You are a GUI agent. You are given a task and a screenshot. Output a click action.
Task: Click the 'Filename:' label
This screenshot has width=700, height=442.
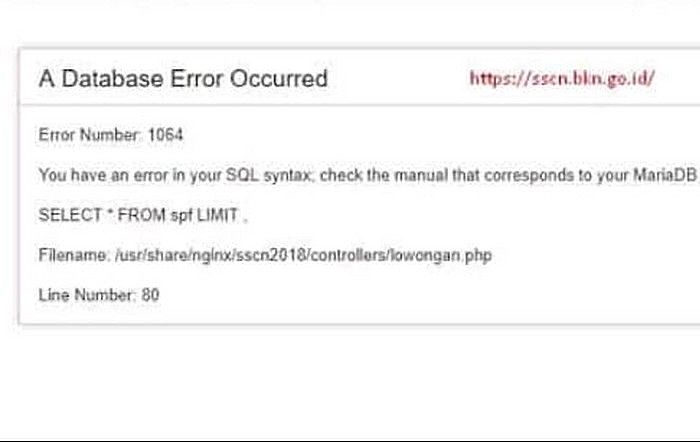click(x=74, y=255)
